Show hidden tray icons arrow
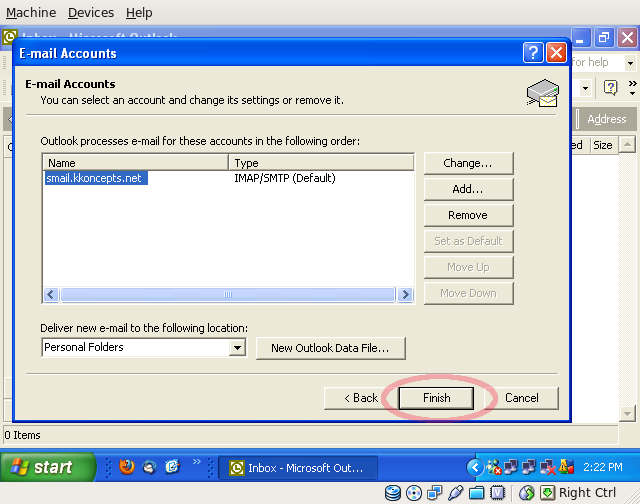 point(475,467)
